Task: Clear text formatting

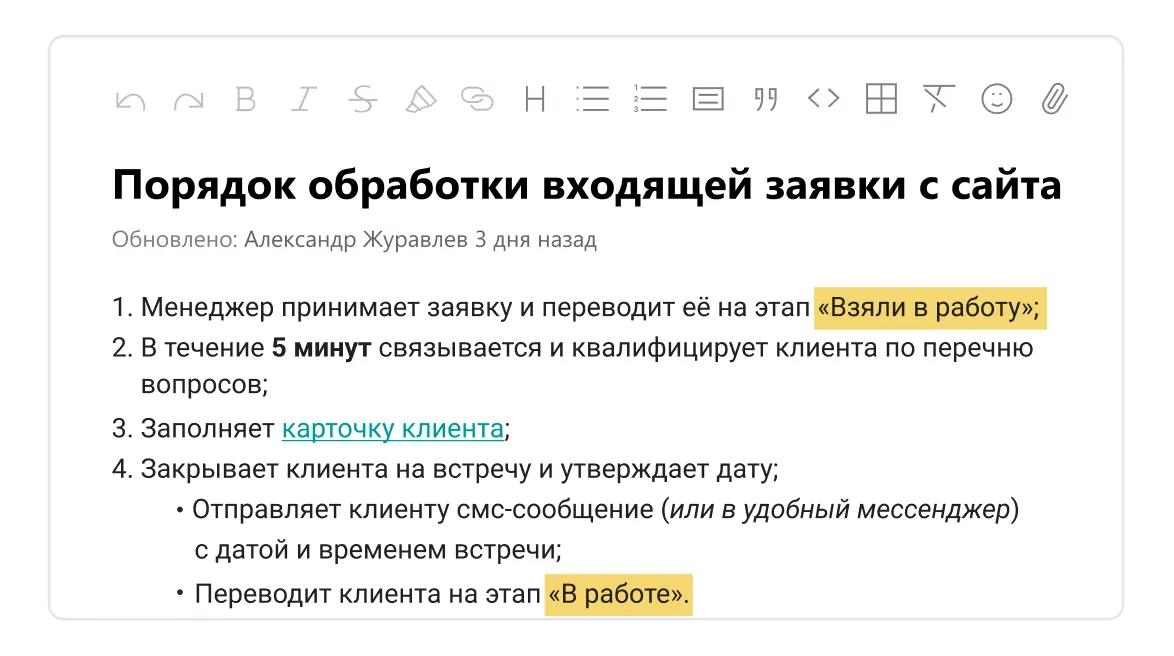Action: [937, 100]
